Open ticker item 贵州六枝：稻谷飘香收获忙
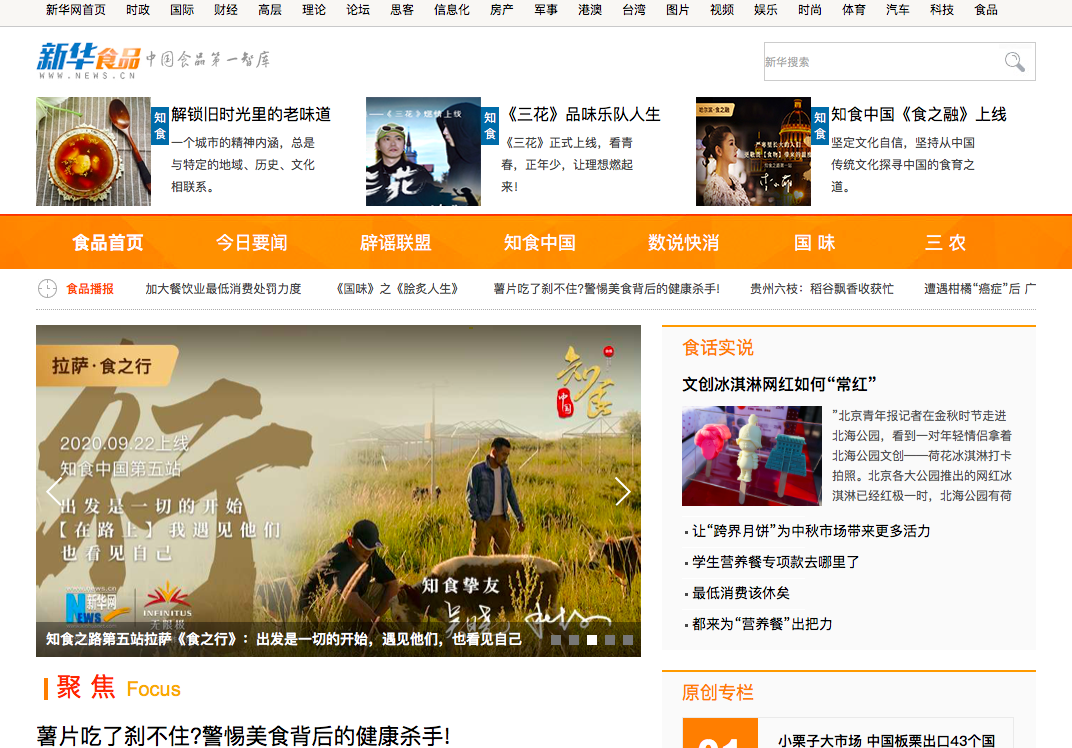The height and width of the screenshot is (748, 1072). (x=822, y=289)
